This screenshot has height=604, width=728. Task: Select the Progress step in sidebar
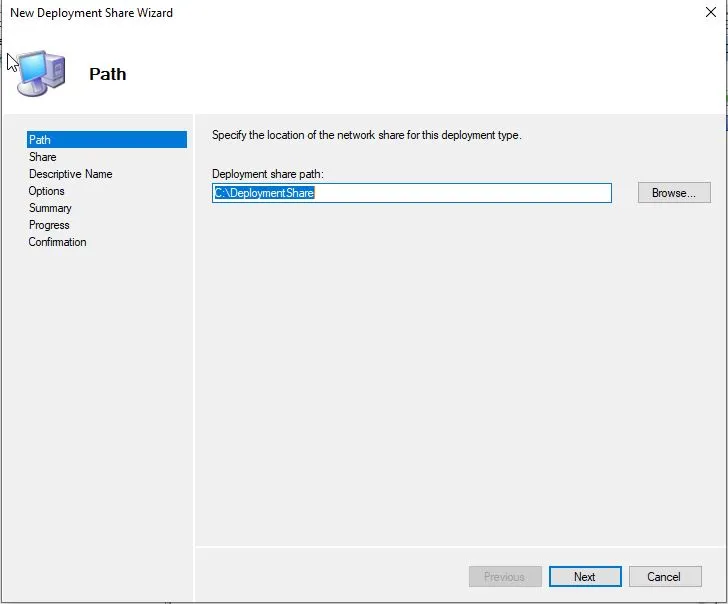pyautogui.click(x=49, y=225)
